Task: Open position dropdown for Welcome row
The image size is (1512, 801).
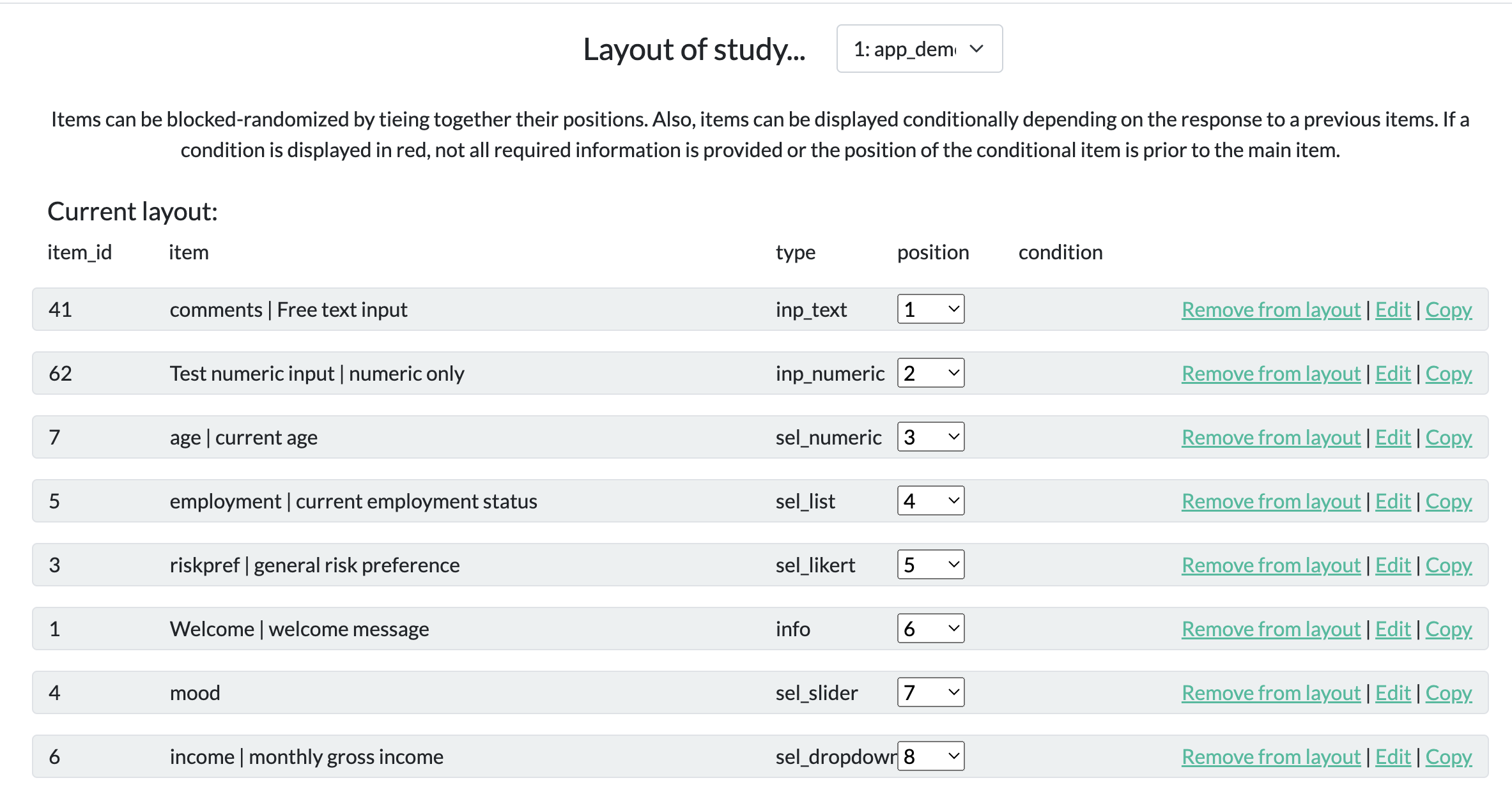Action: [930, 629]
